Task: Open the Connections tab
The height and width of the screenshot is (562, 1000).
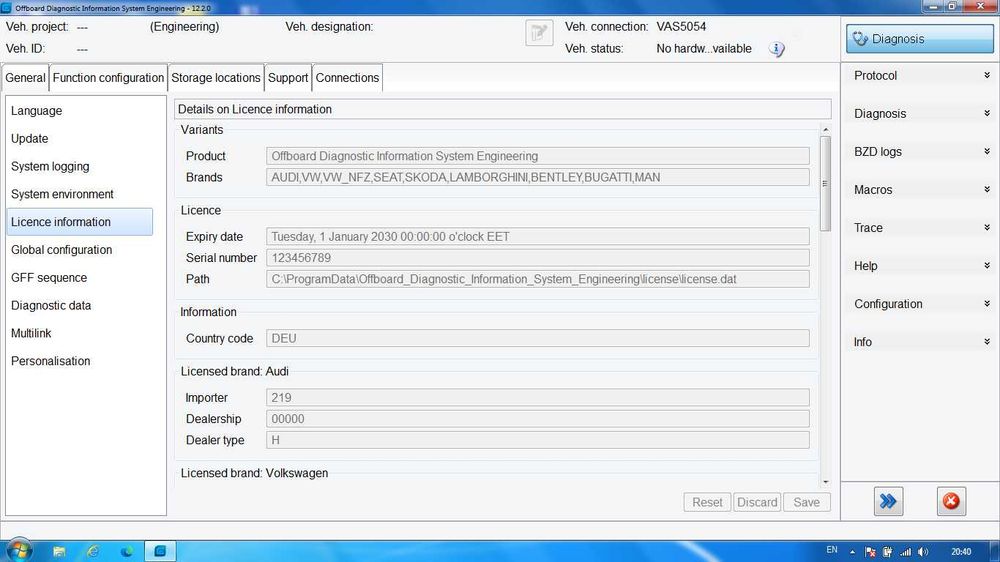Action: pos(348,78)
